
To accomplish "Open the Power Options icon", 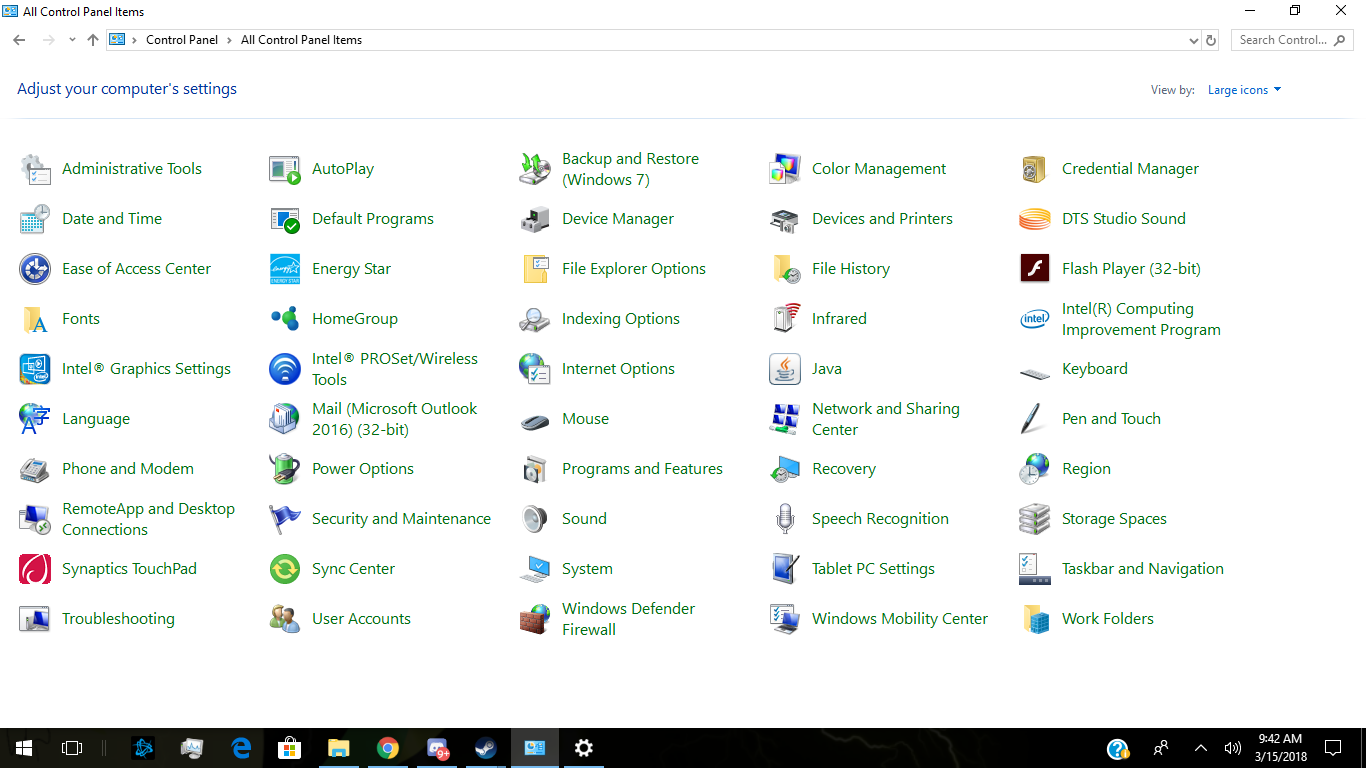I will click(285, 469).
